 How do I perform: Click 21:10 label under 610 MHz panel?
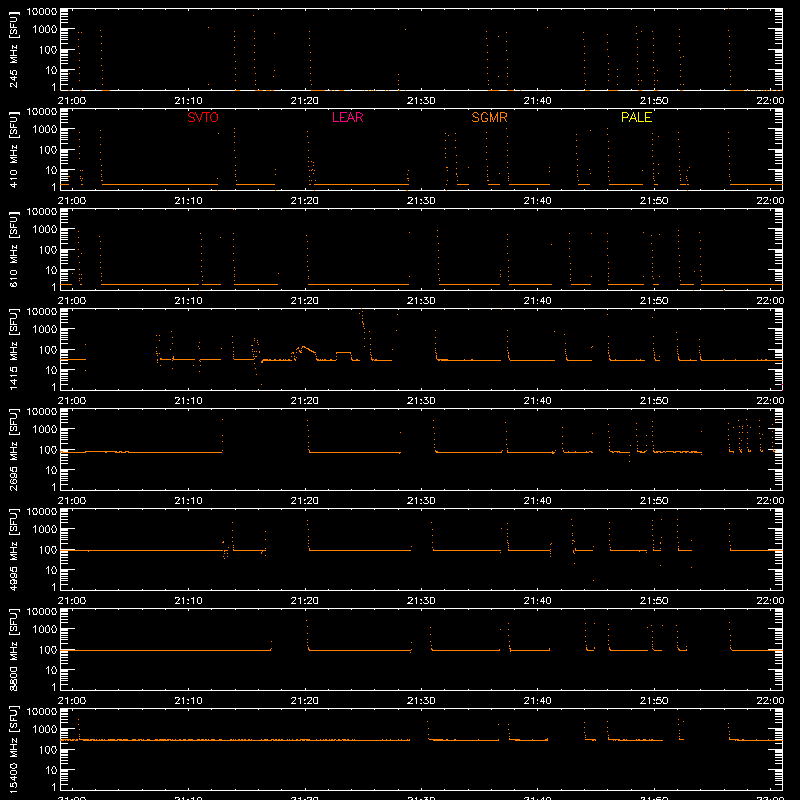[188, 301]
